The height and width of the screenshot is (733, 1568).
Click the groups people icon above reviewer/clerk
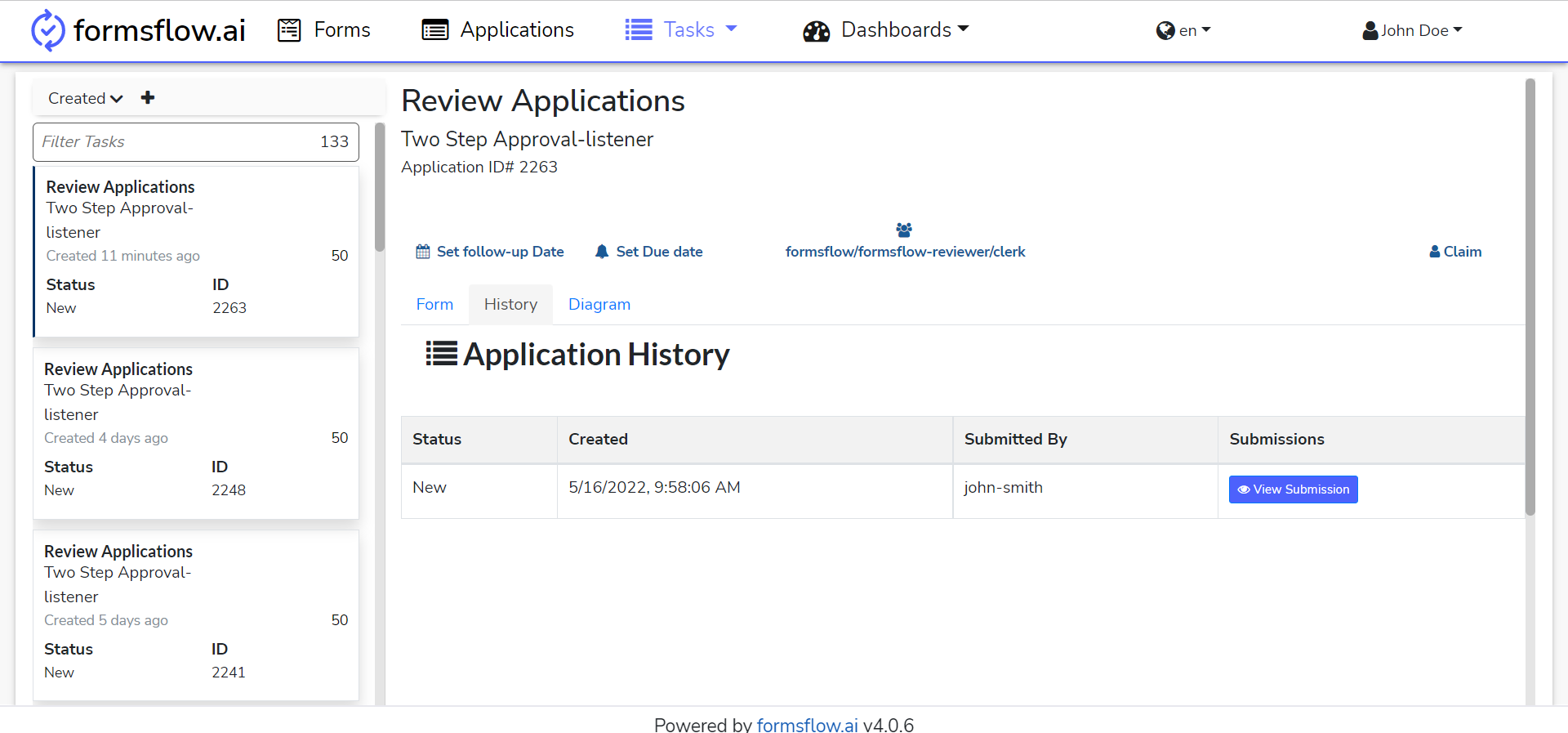pos(904,230)
